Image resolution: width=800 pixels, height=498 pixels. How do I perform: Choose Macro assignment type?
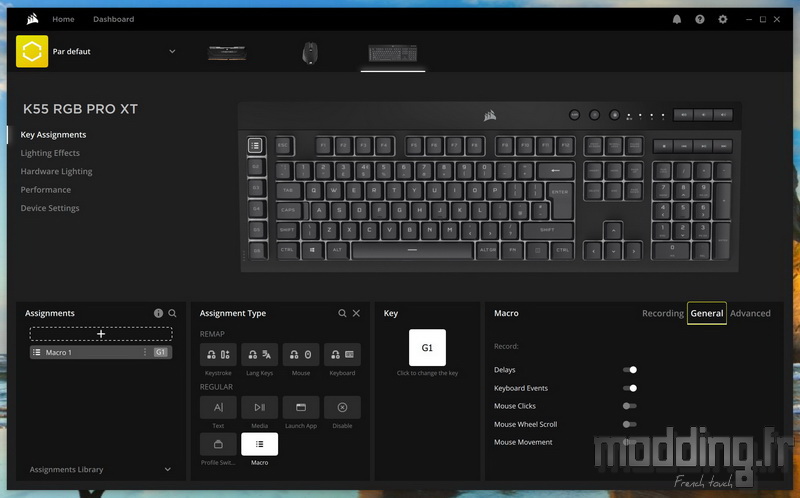259,444
